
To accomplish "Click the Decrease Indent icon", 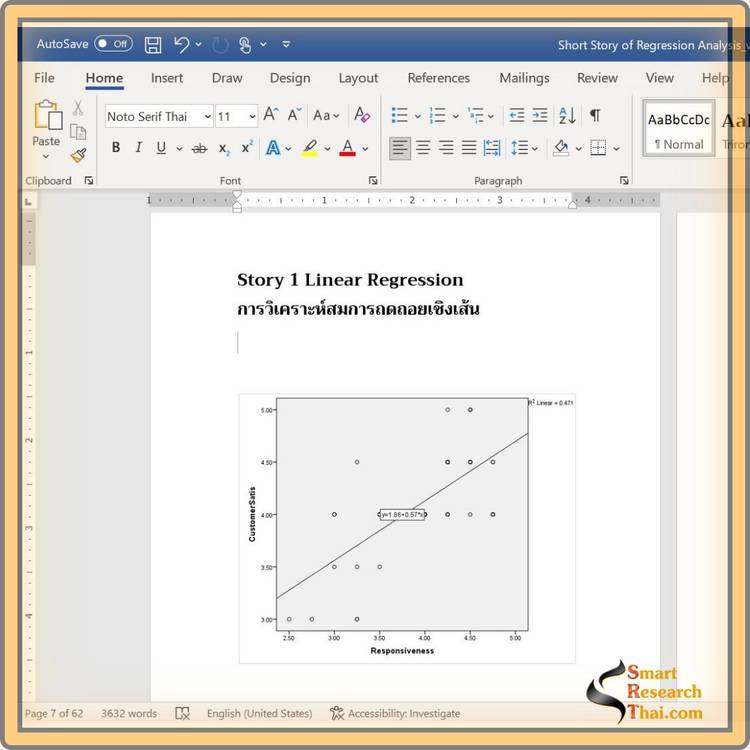I will click(x=517, y=115).
